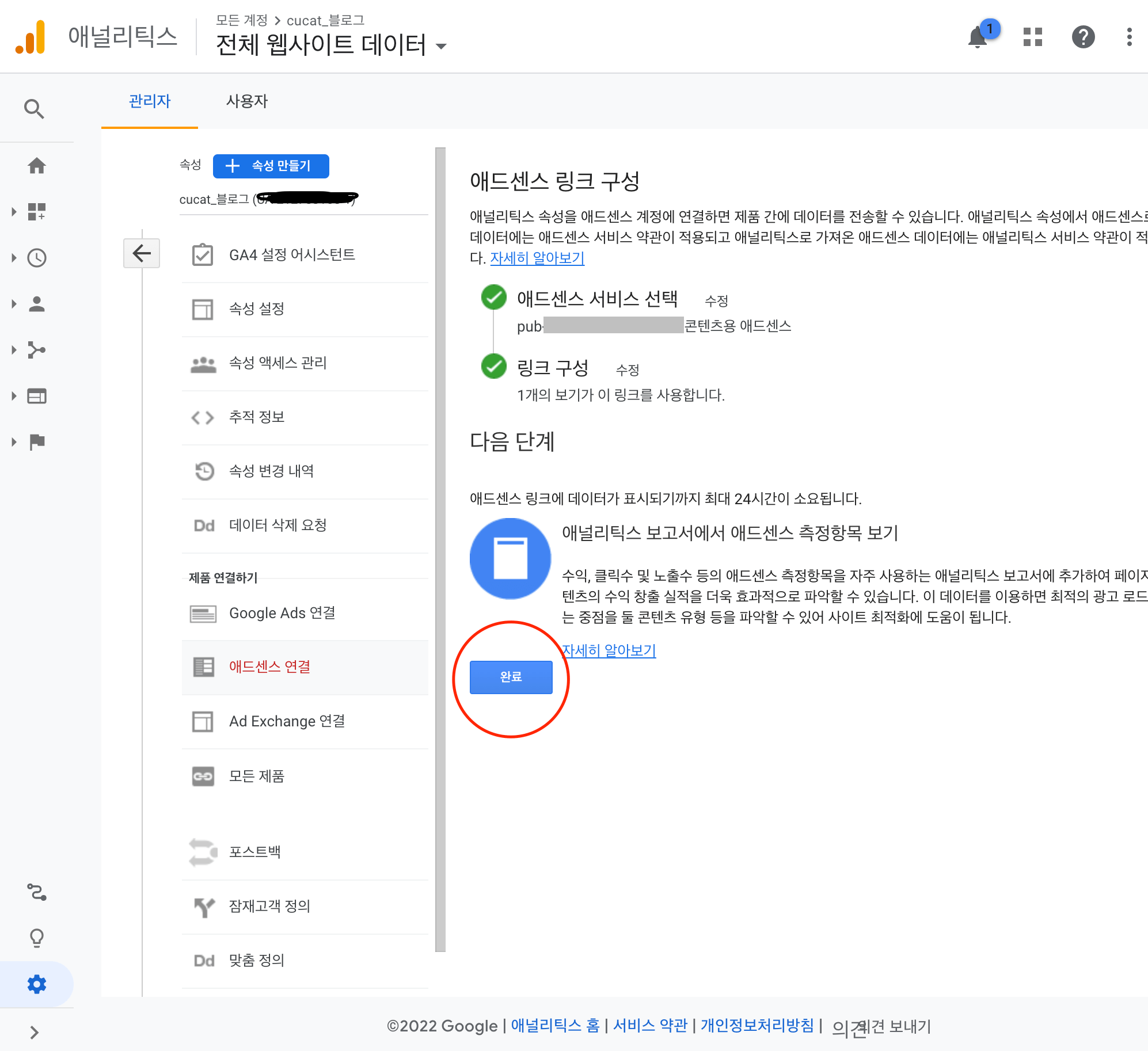Expand the Behavior section arrow
Image resolution: width=1148 pixels, height=1051 pixels.
pos(14,396)
